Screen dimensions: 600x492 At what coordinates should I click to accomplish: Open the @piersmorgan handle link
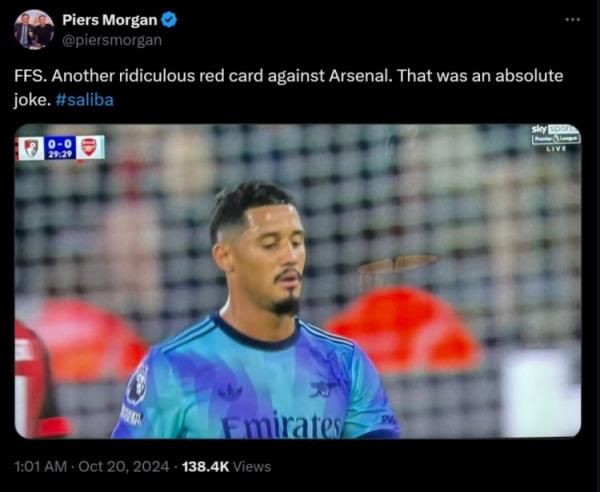point(112,40)
